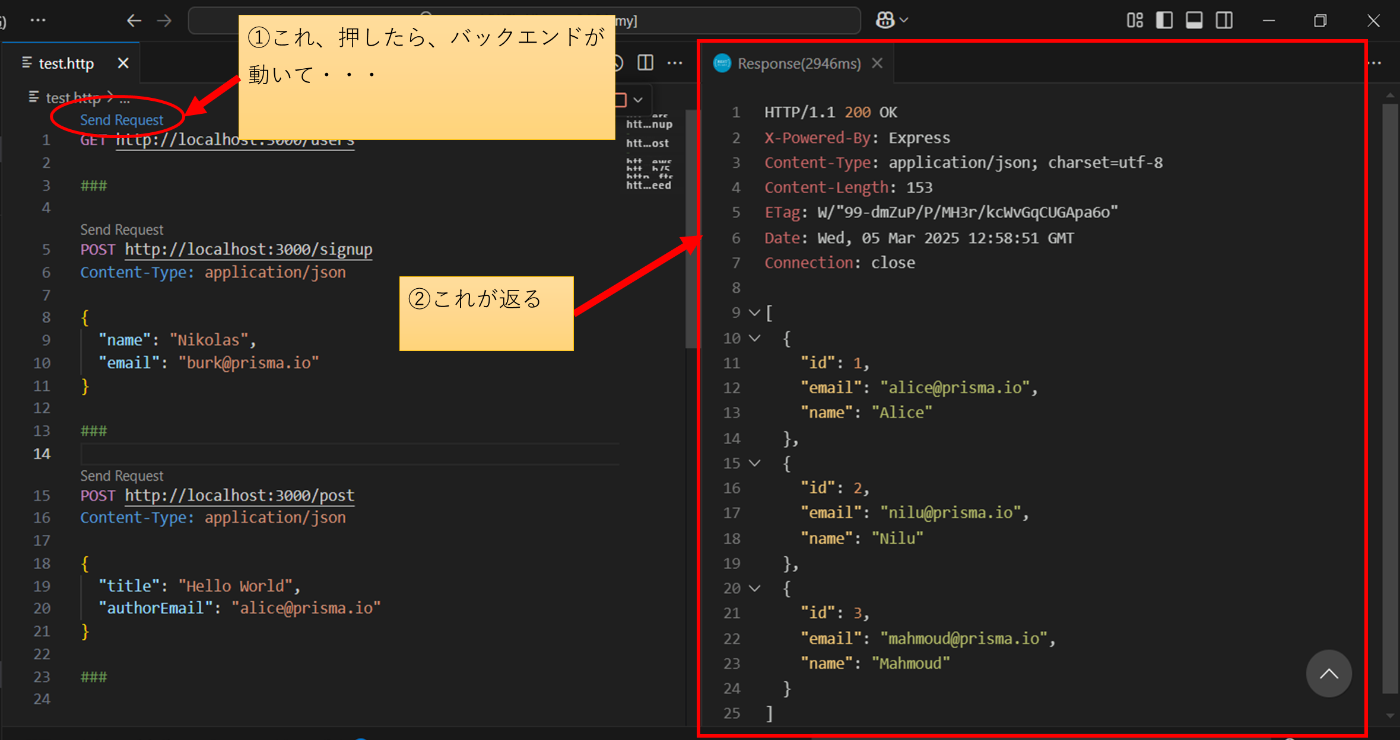This screenshot has width=1400, height=740.
Task: Collapse the JSON array at line 9
Action: pos(754,313)
